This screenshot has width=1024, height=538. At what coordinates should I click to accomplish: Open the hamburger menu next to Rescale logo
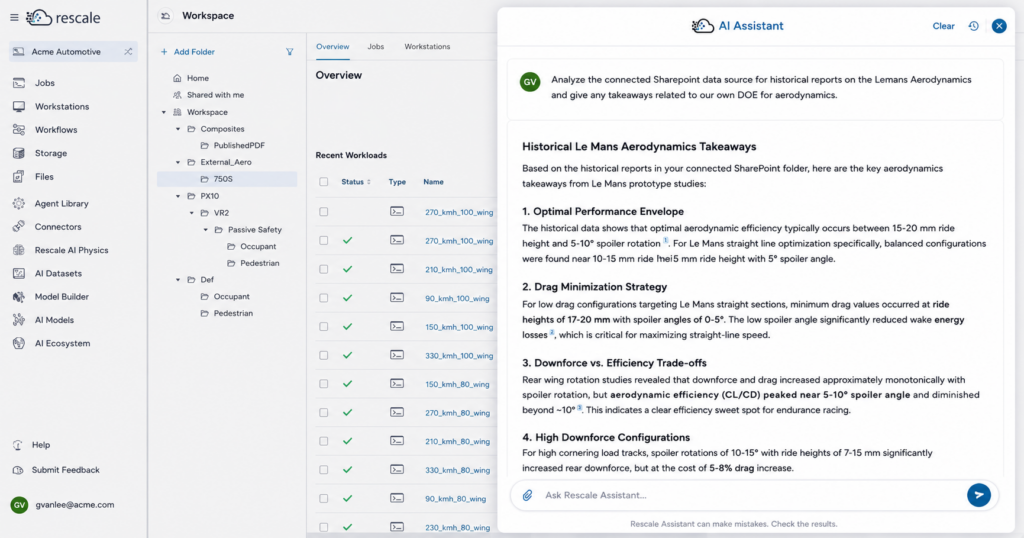pos(14,18)
